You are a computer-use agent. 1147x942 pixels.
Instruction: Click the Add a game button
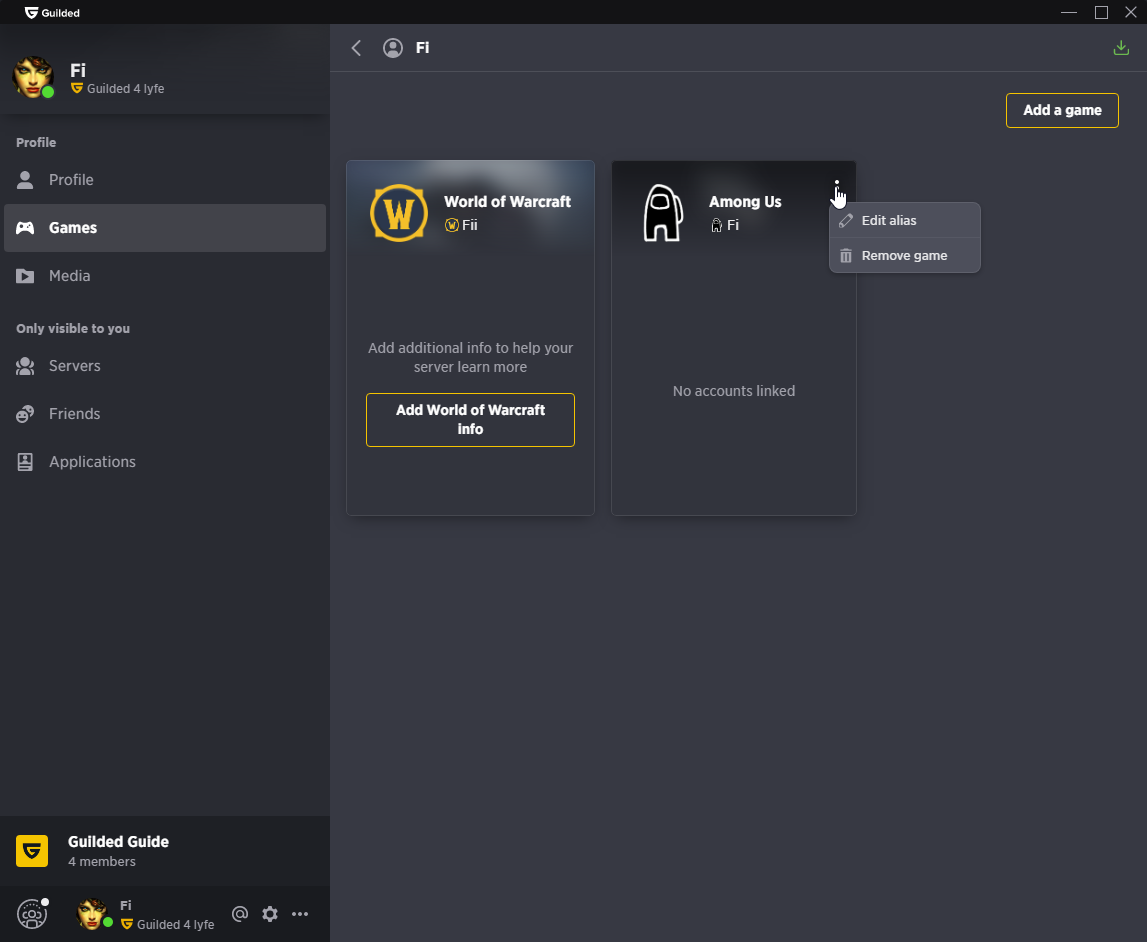click(1062, 110)
